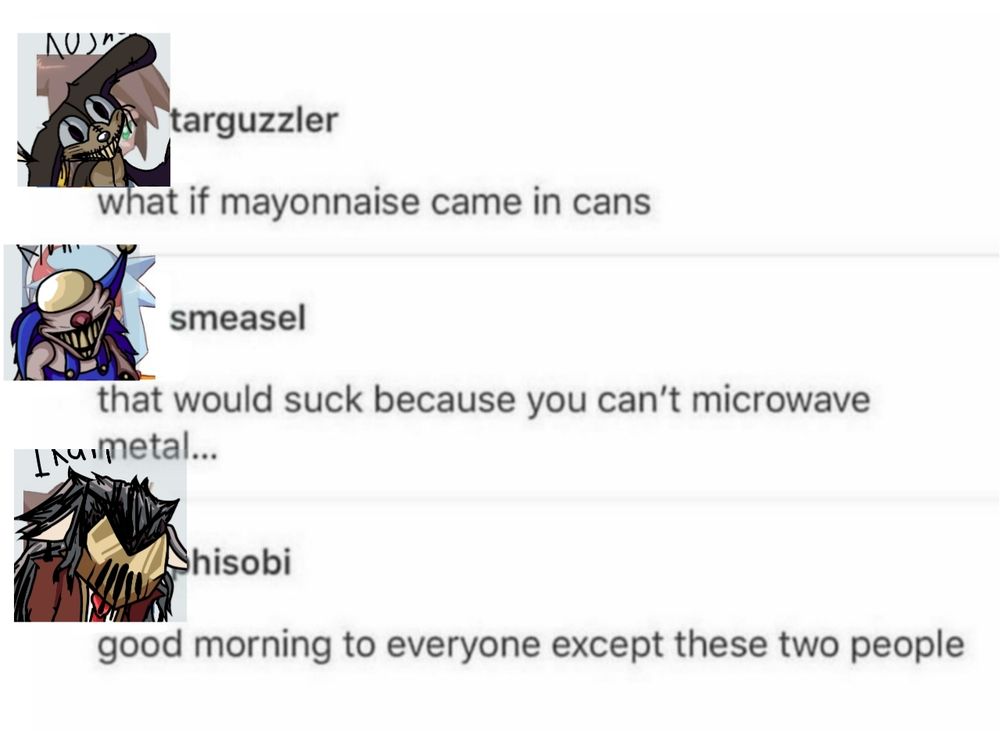The image size is (1000, 745).
Task: Click the 'metal...' continuation line
Action: (x=158, y=446)
